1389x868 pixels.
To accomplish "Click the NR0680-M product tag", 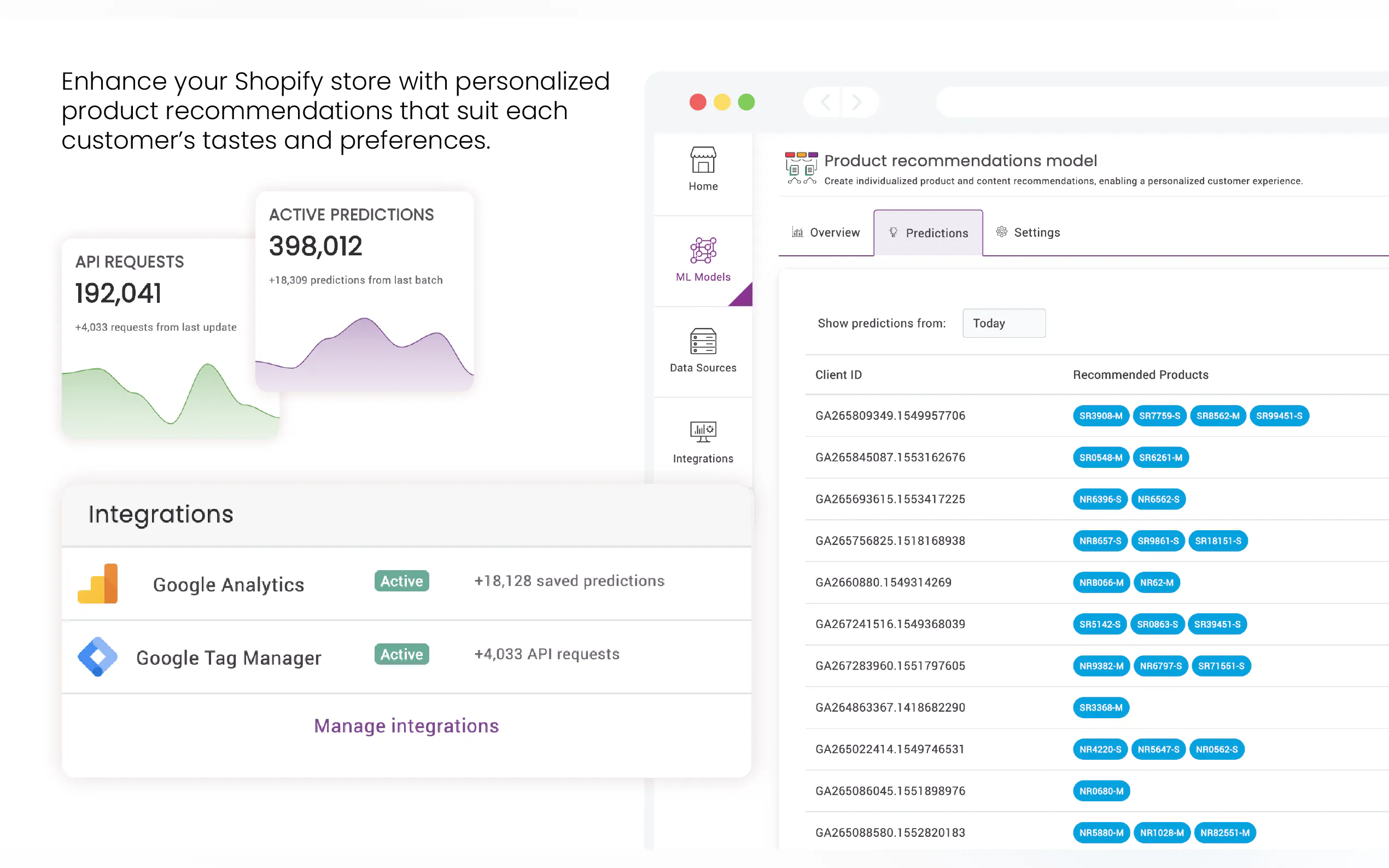I will (1101, 791).
